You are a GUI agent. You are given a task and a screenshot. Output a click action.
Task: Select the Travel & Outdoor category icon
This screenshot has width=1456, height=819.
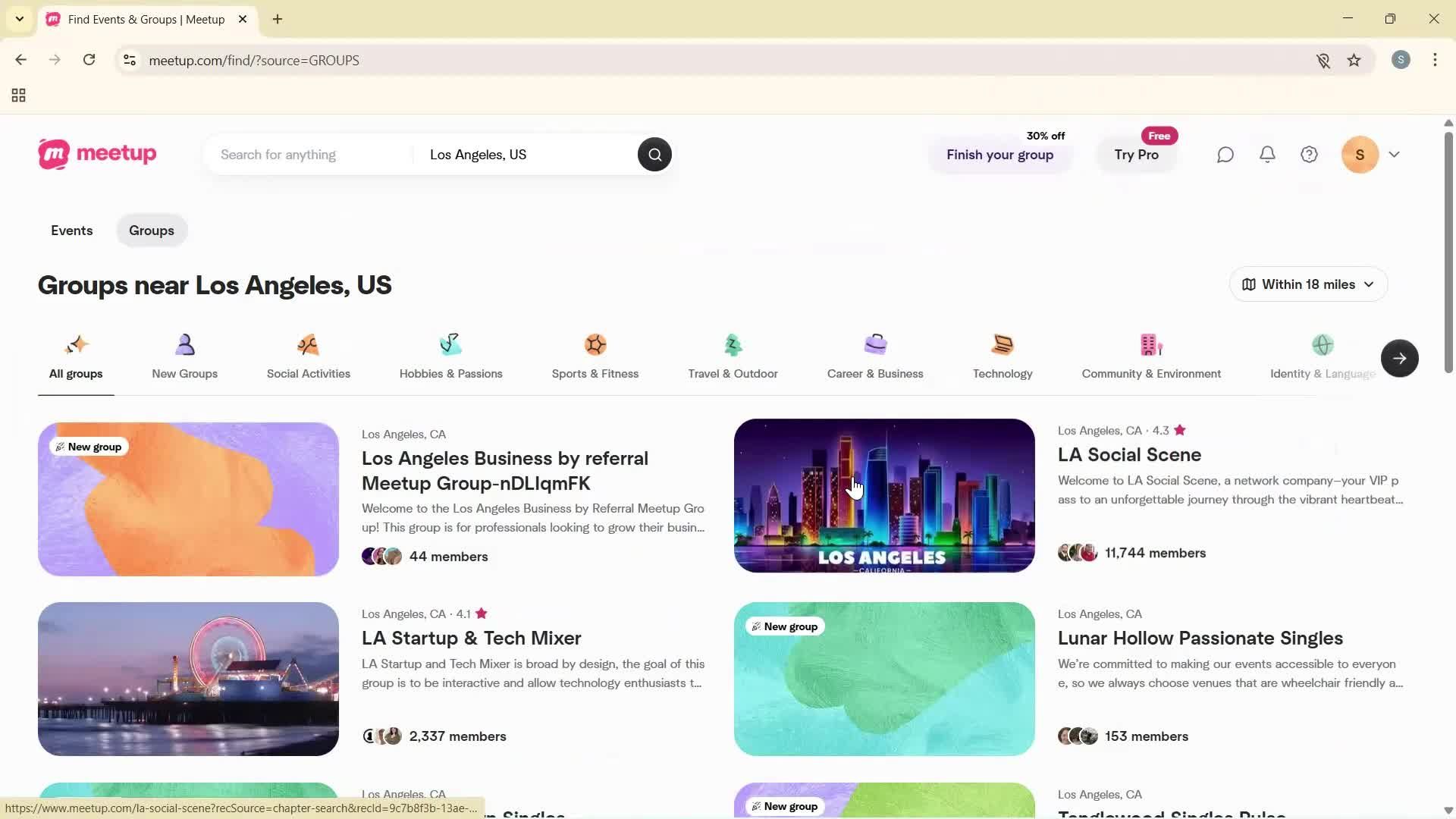tap(733, 356)
